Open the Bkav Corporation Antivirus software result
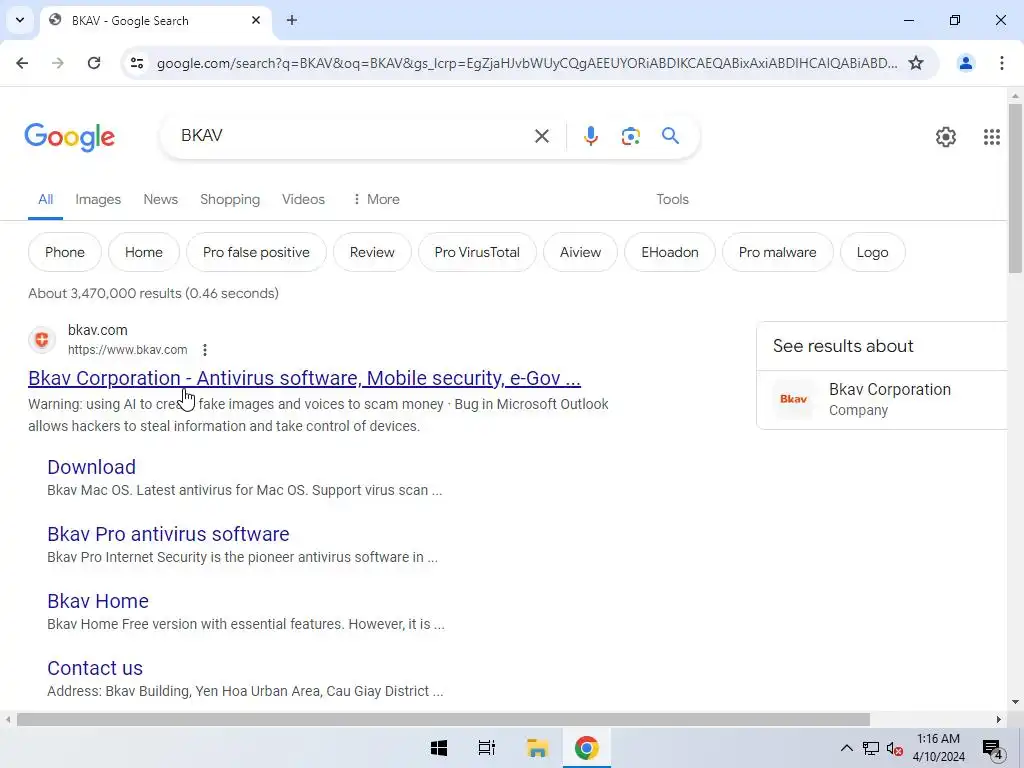Image resolution: width=1024 pixels, height=768 pixels. 304,378
